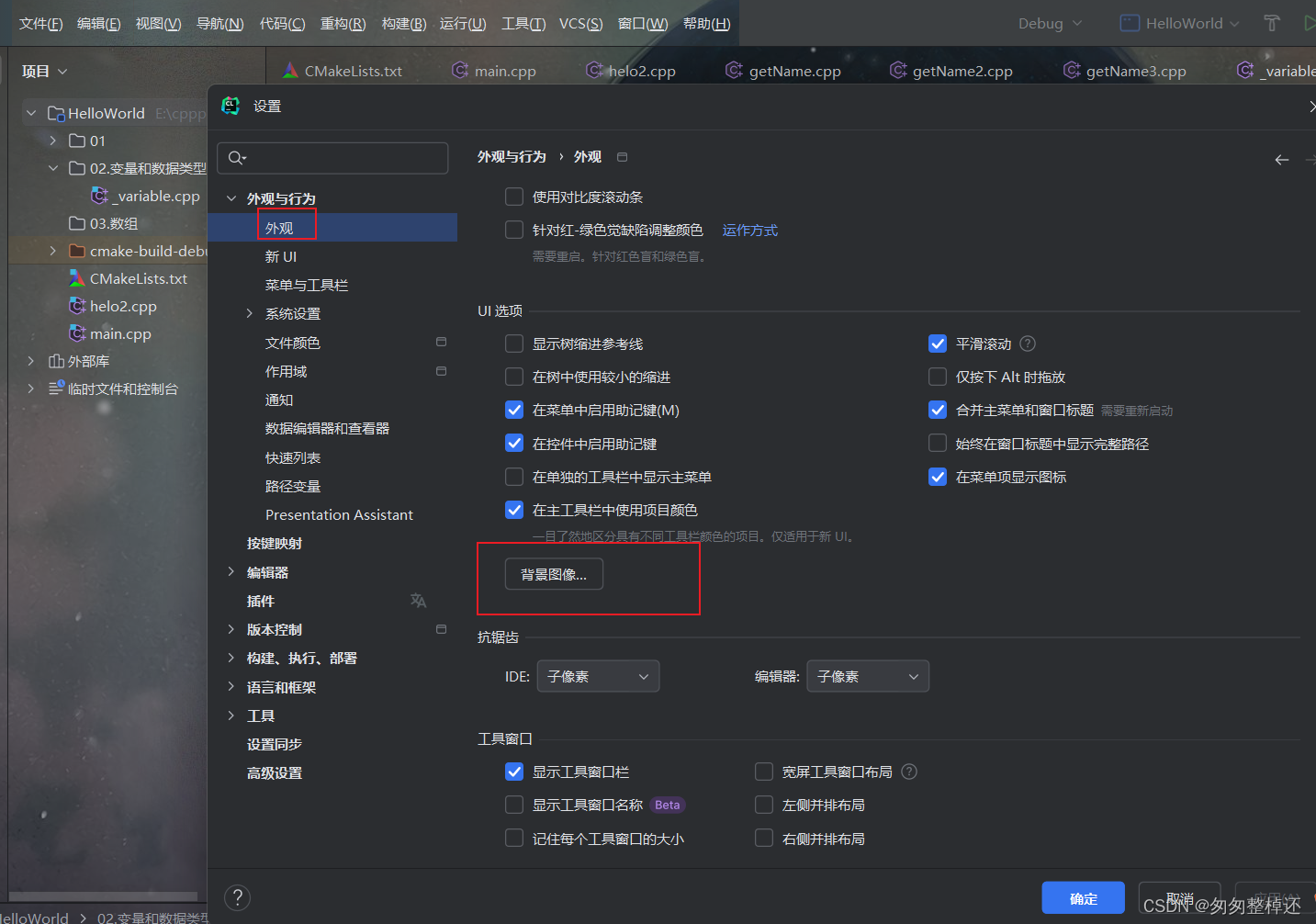Expand the 01 folder in project tree
The height and width of the screenshot is (924, 1316).
click(52, 141)
